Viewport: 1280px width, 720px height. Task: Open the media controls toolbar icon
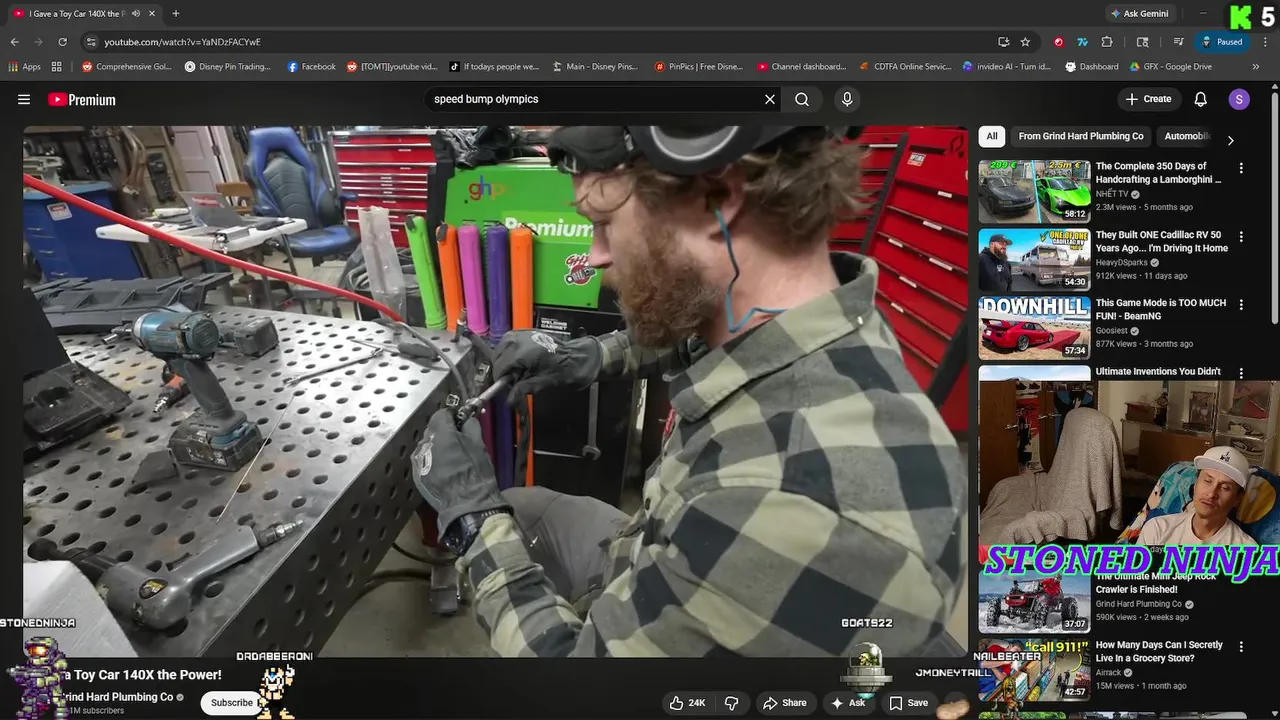tap(1179, 42)
